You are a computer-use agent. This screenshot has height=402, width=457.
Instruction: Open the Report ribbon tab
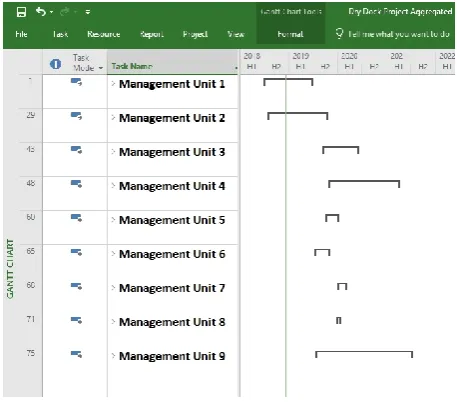pos(152,34)
